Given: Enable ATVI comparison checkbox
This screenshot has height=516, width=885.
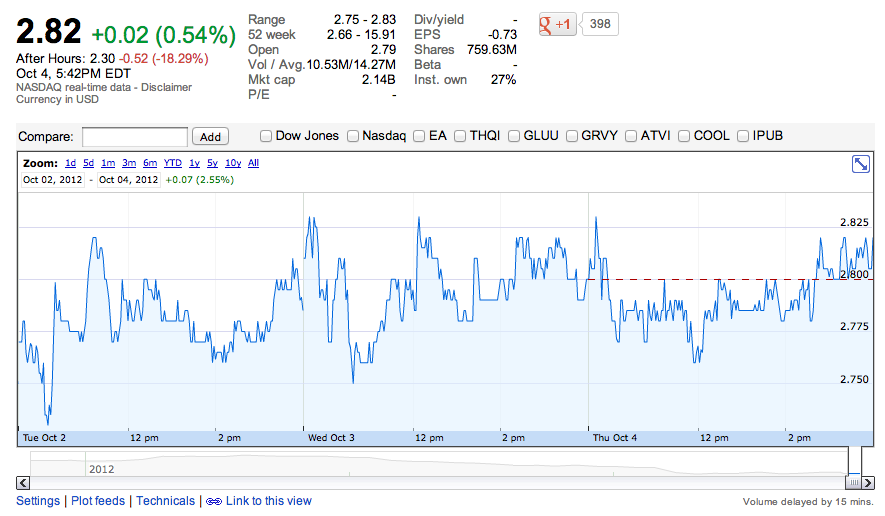Looking at the screenshot, I should tap(631, 136).
